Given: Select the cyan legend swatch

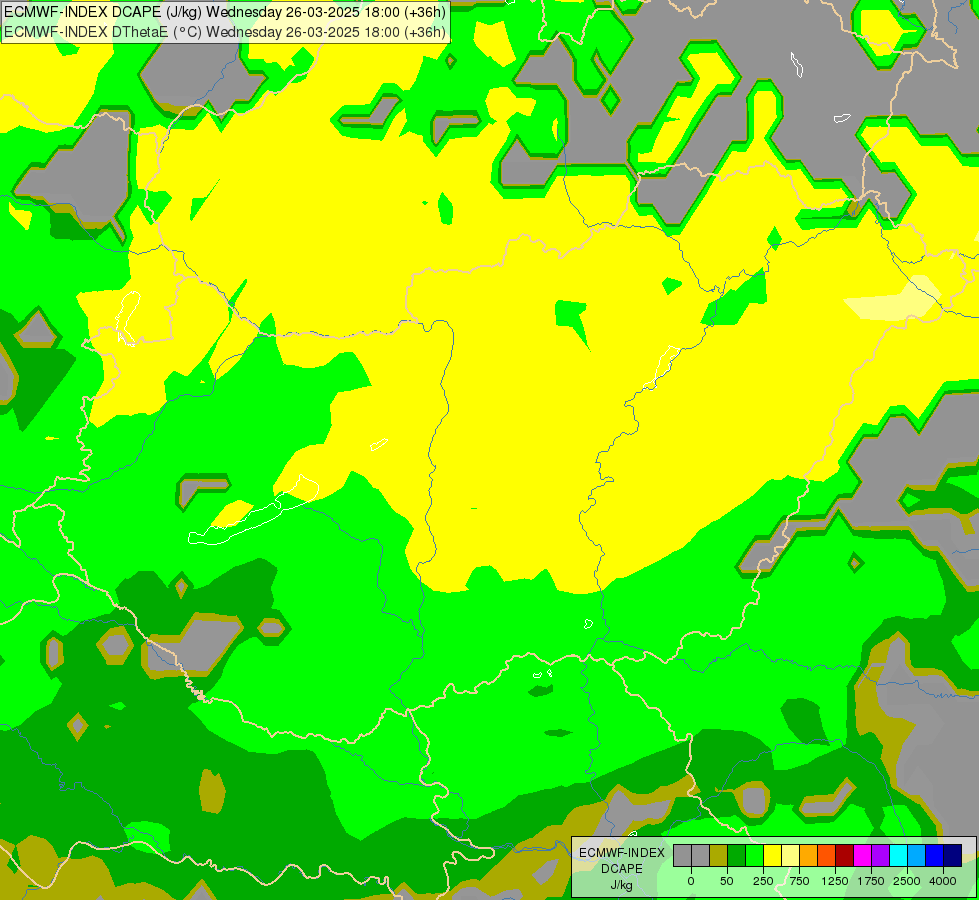Looking at the screenshot, I should (x=900, y=855).
